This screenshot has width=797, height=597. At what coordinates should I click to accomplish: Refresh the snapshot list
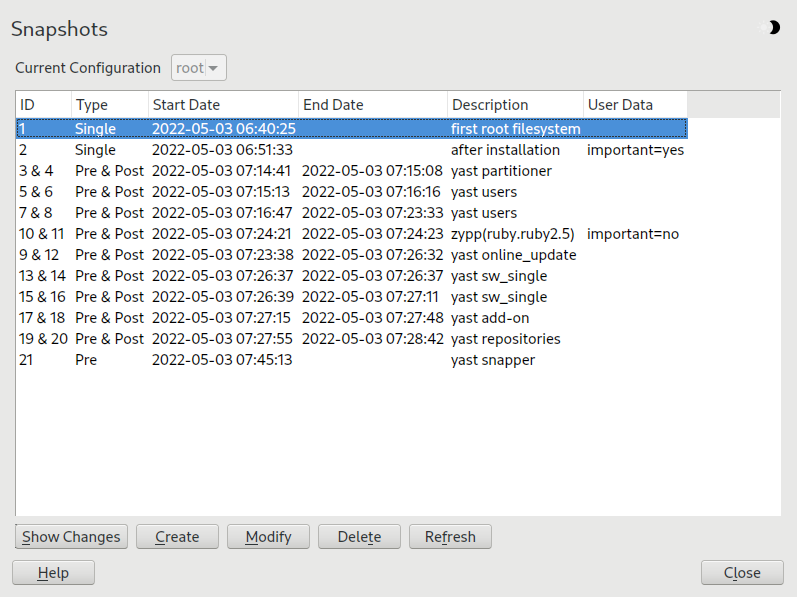tap(450, 537)
